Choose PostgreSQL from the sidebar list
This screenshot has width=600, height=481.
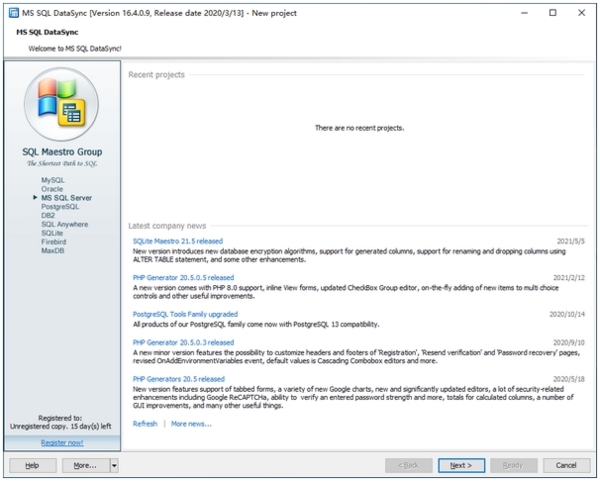(60, 207)
